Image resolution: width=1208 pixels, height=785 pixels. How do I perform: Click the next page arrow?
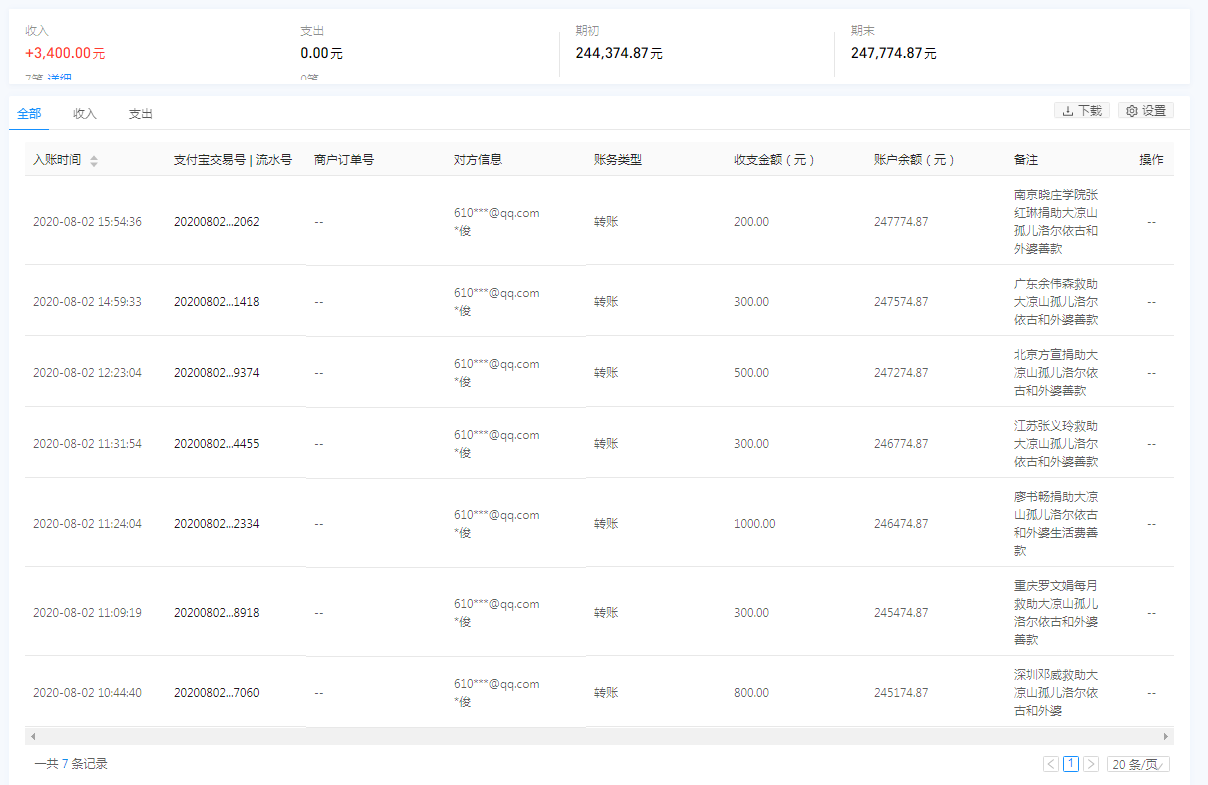pos(1091,764)
